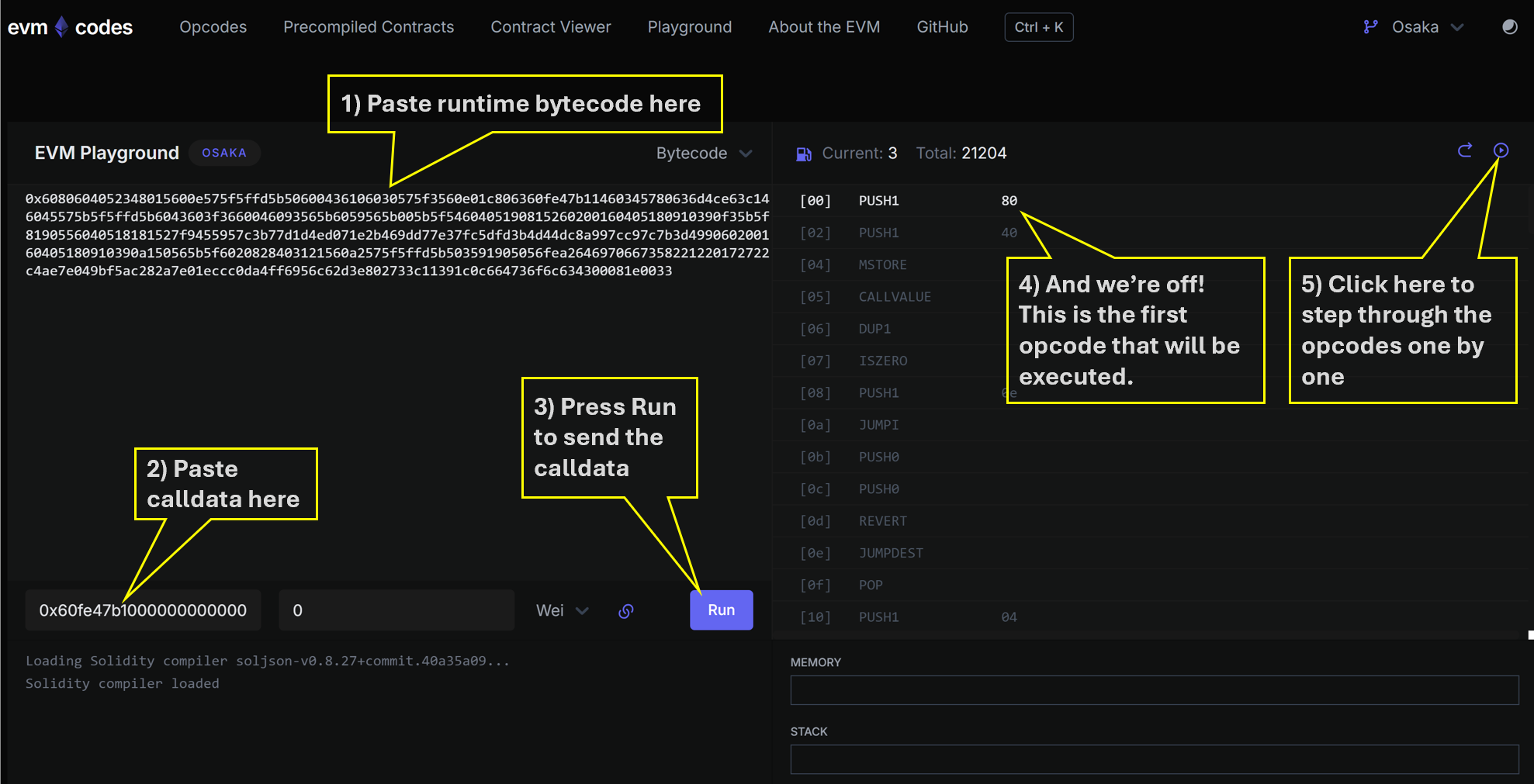Image resolution: width=1534 pixels, height=784 pixels.
Task: Click the value amount input field
Action: [x=396, y=611]
